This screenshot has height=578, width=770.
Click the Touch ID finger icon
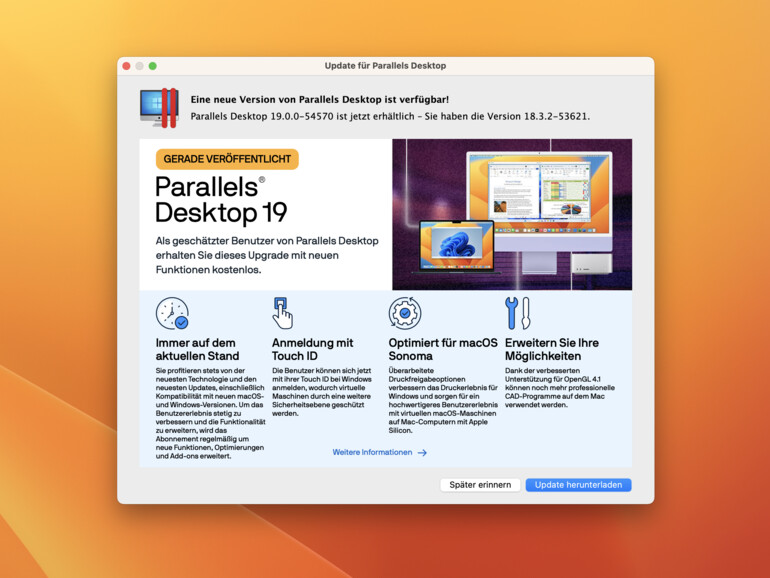click(282, 313)
